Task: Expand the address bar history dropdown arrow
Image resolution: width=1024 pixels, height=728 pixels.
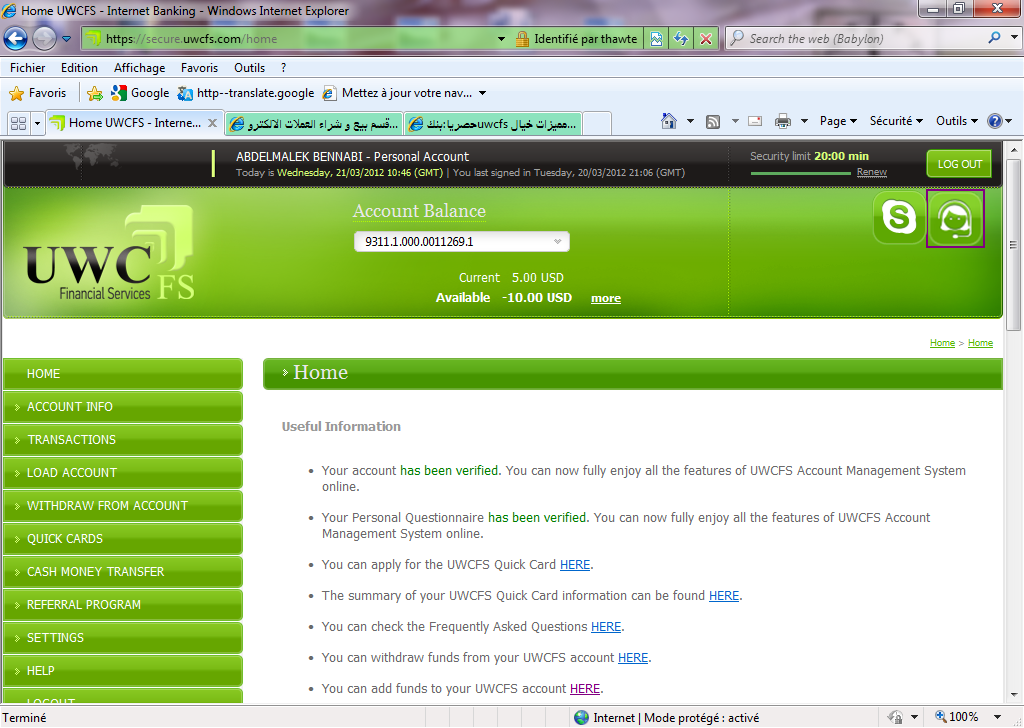Action: coord(502,39)
